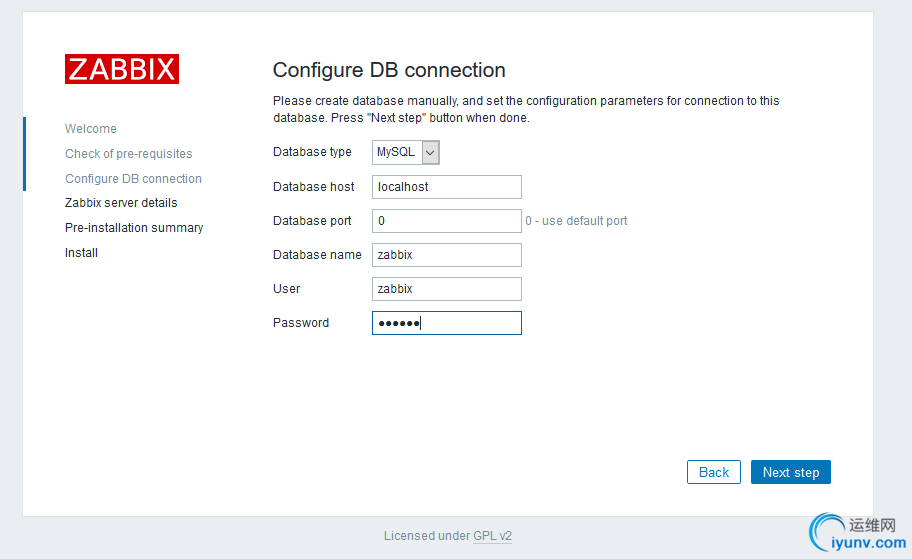The width and height of the screenshot is (912, 559).
Task: Focus the Database host input field
Action: click(x=447, y=187)
